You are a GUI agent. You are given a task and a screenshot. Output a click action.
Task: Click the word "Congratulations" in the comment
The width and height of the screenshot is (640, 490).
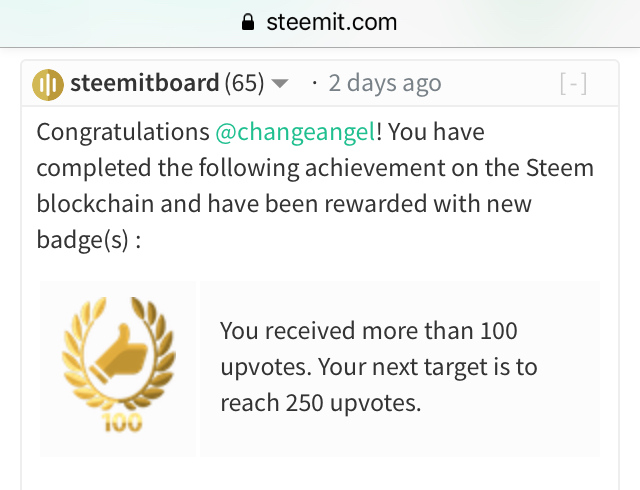tap(122, 132)
